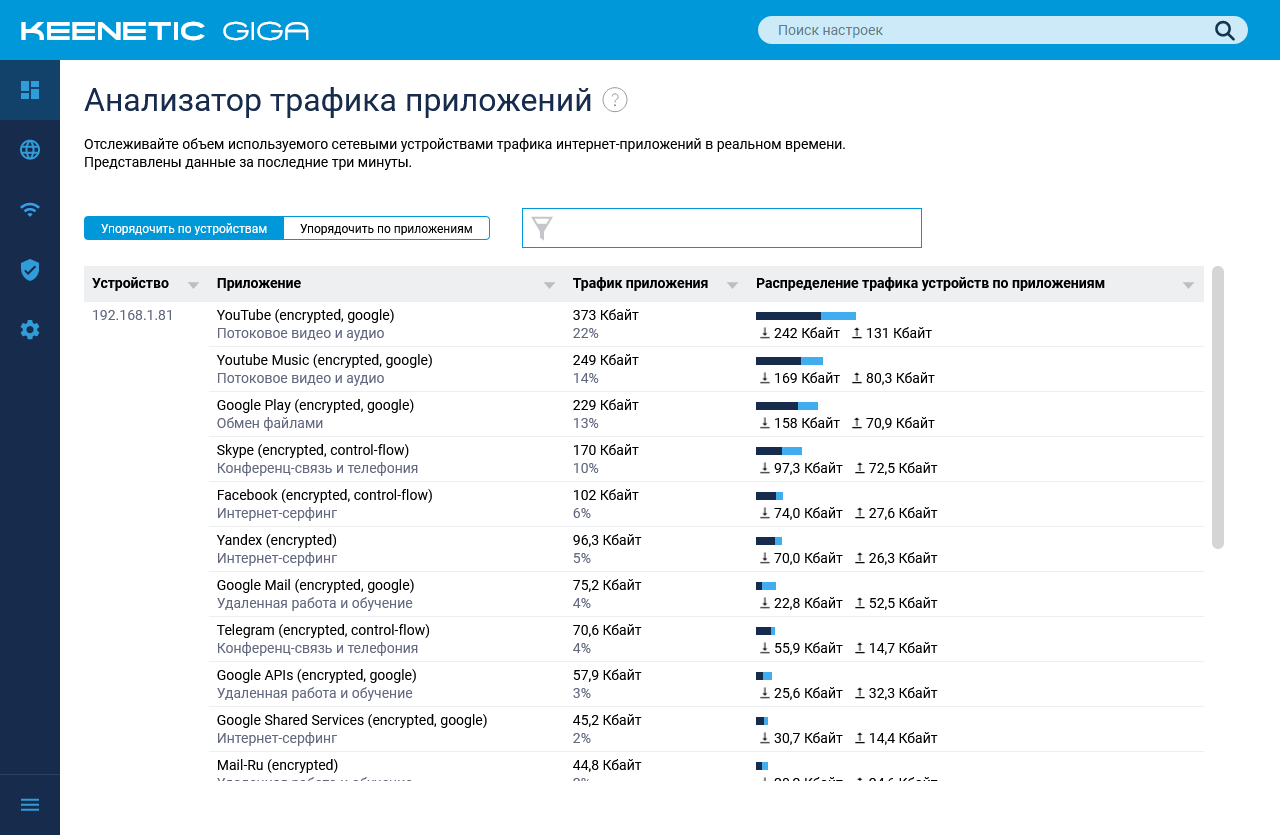
Task: Select the 'Skype (encrypted, control-flow)' row
Action: 706,459
